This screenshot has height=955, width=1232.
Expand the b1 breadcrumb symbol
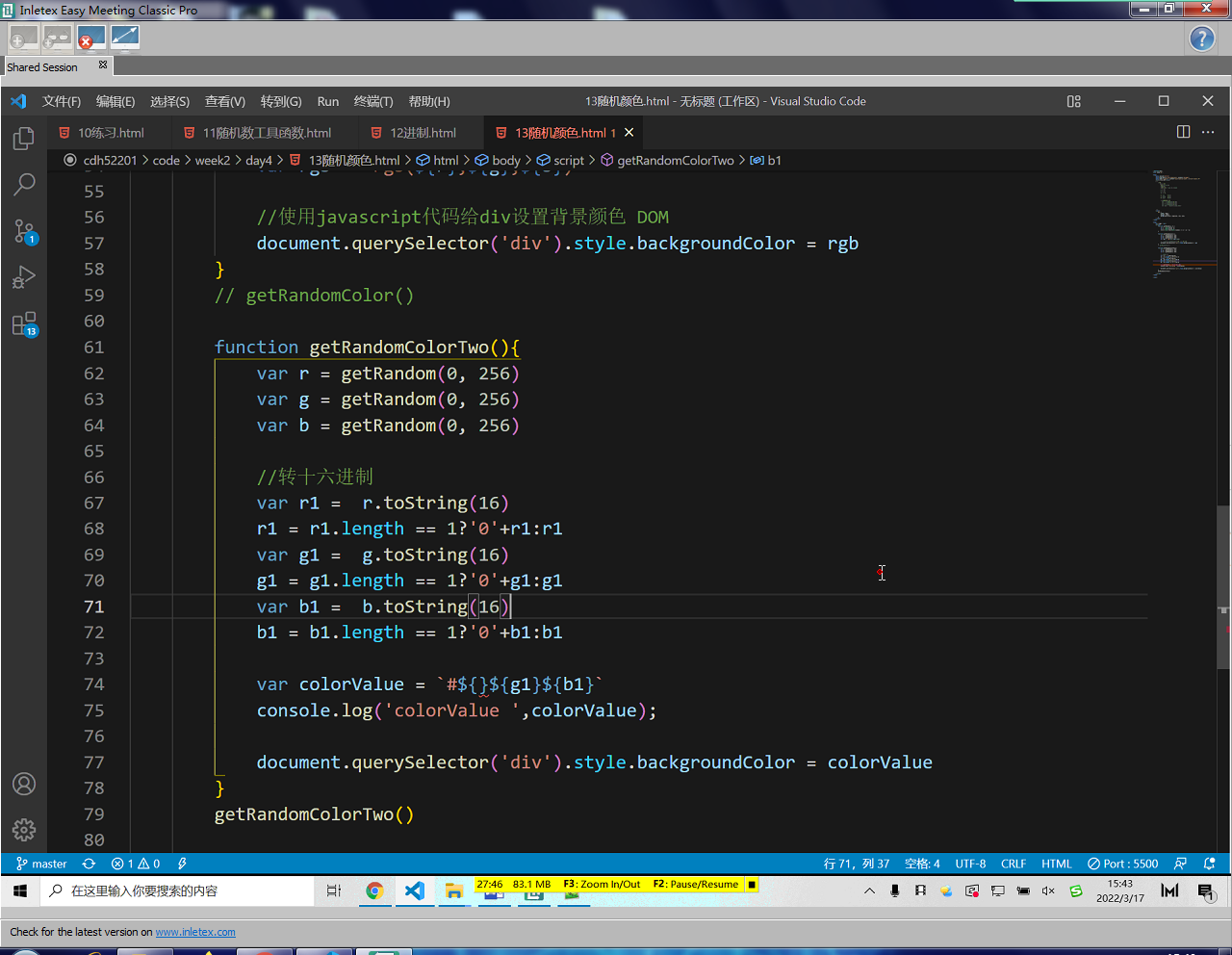click(766, 160)
